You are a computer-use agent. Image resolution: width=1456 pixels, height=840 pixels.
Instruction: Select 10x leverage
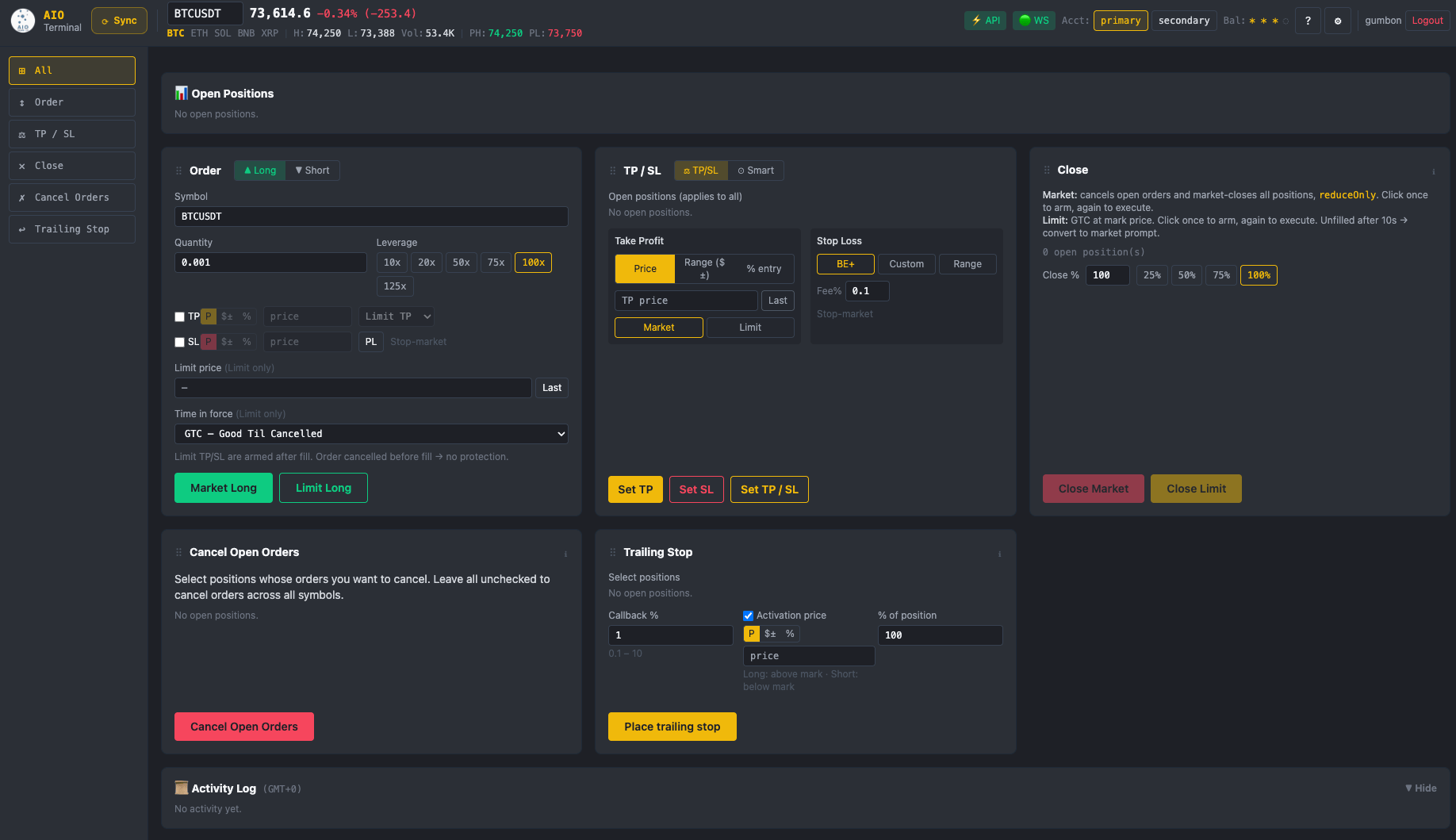393,263
